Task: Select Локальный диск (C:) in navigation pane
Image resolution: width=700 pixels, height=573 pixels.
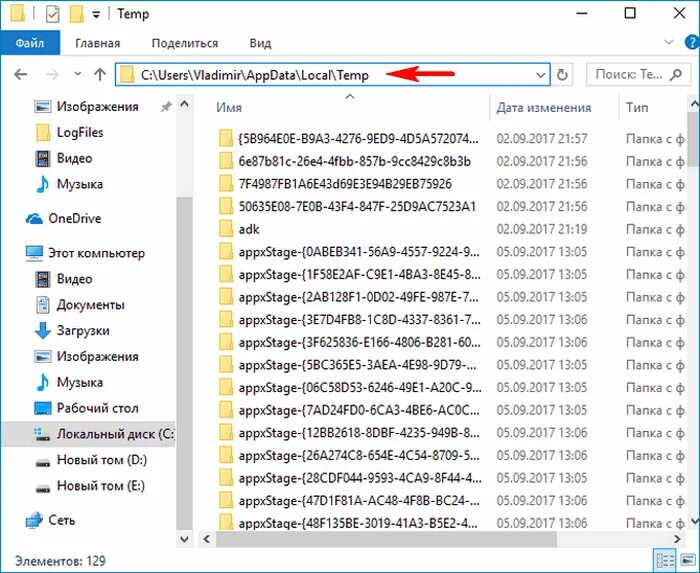Action: (x=88, y=434)
